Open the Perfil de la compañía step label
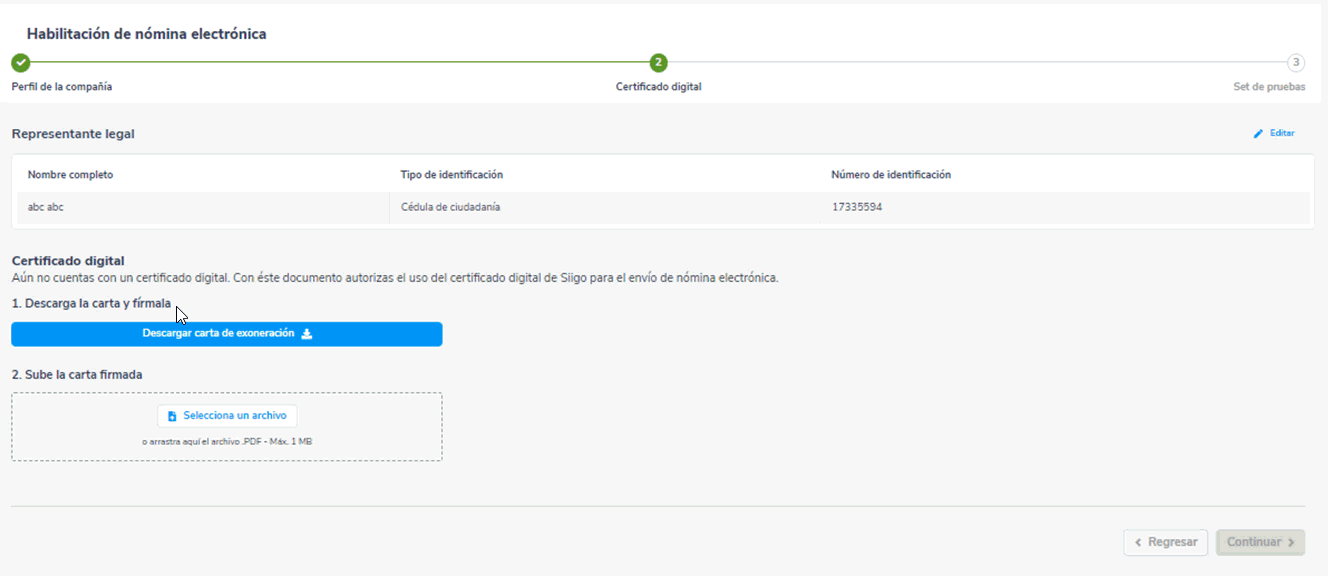This screenshot has height=576, width=1328. [x=62, y=87]
